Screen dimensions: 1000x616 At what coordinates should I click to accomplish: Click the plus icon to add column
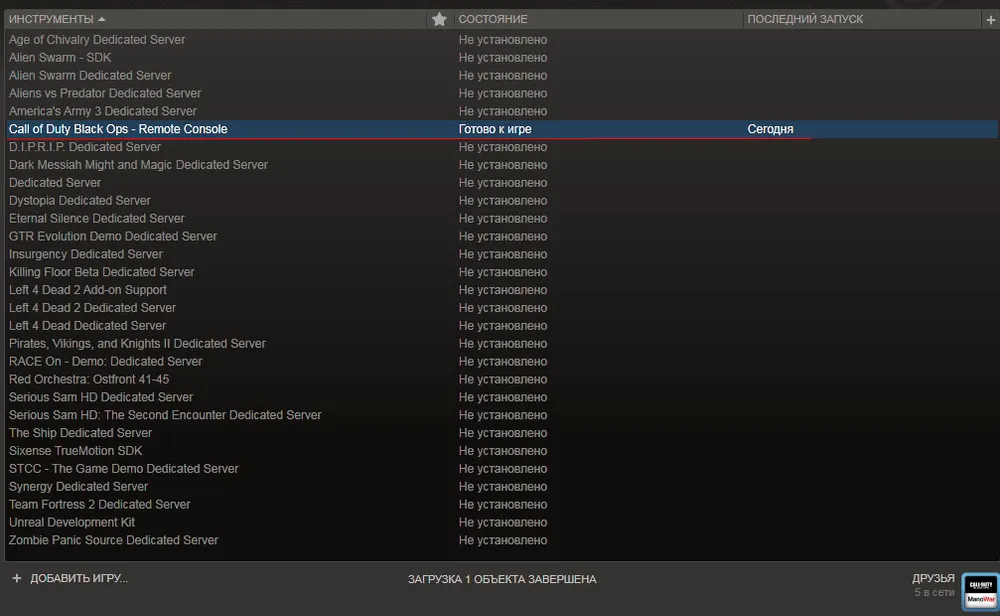990,20
